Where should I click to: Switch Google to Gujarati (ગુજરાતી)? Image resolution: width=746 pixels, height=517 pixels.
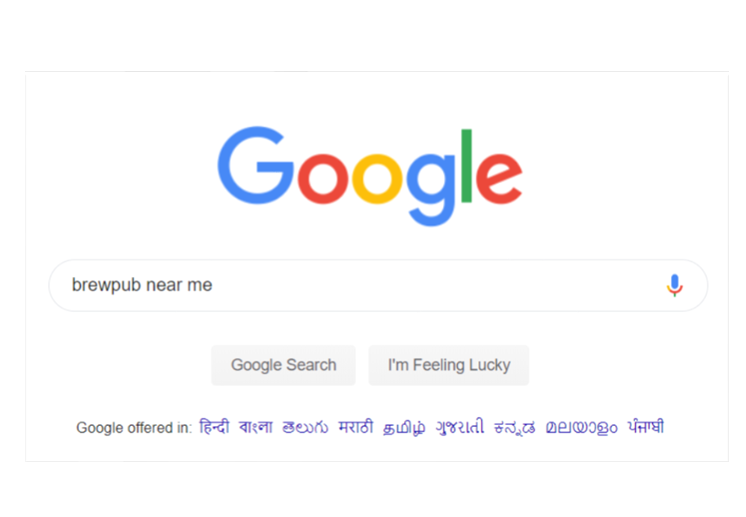pos(460,427)
